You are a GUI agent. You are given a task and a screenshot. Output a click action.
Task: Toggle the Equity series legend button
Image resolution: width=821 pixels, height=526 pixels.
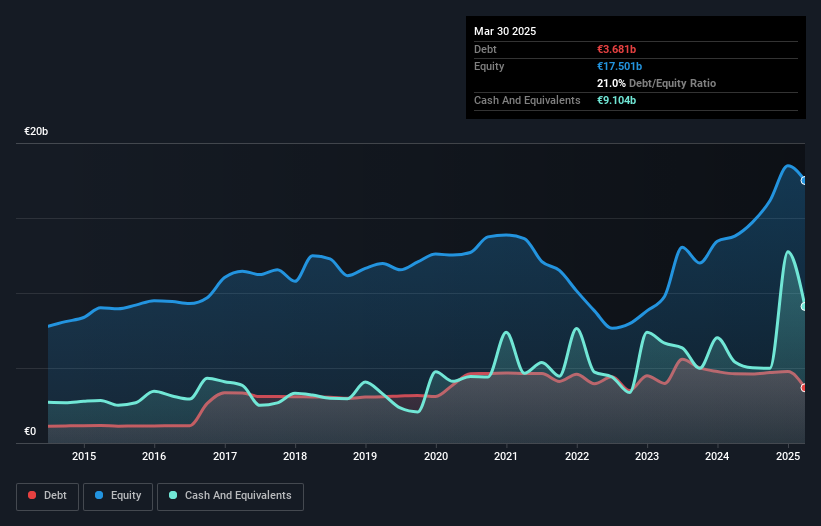(118, 496)
